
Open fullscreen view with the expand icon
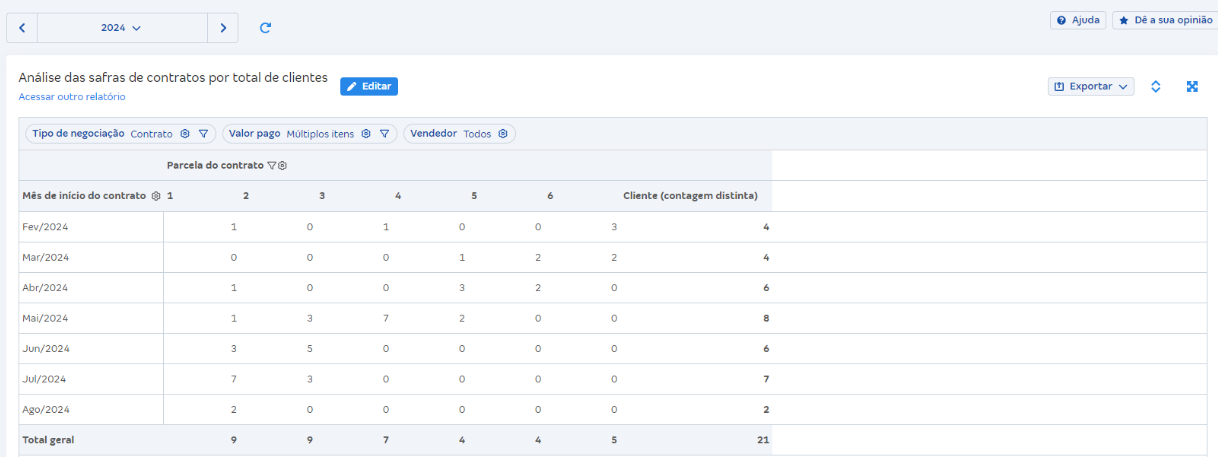click(1192, 87)
